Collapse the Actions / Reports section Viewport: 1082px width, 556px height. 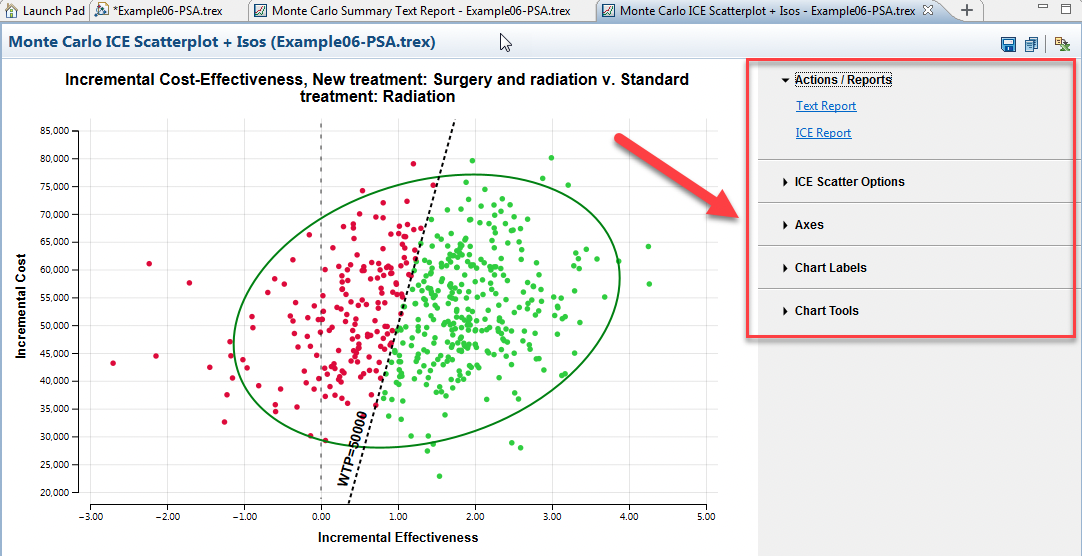[x=785, y=80]
